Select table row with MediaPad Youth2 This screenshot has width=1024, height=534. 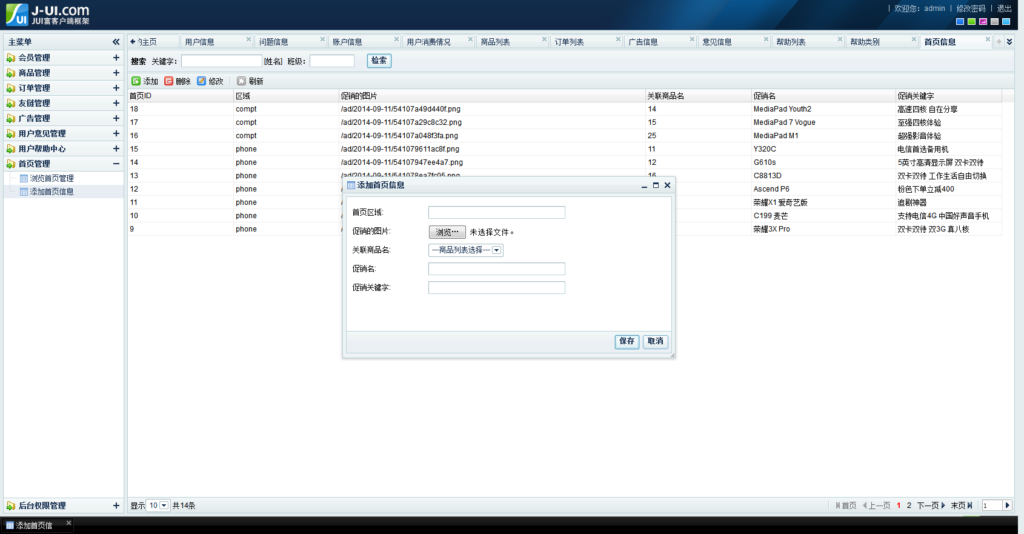tap(564, 109)
